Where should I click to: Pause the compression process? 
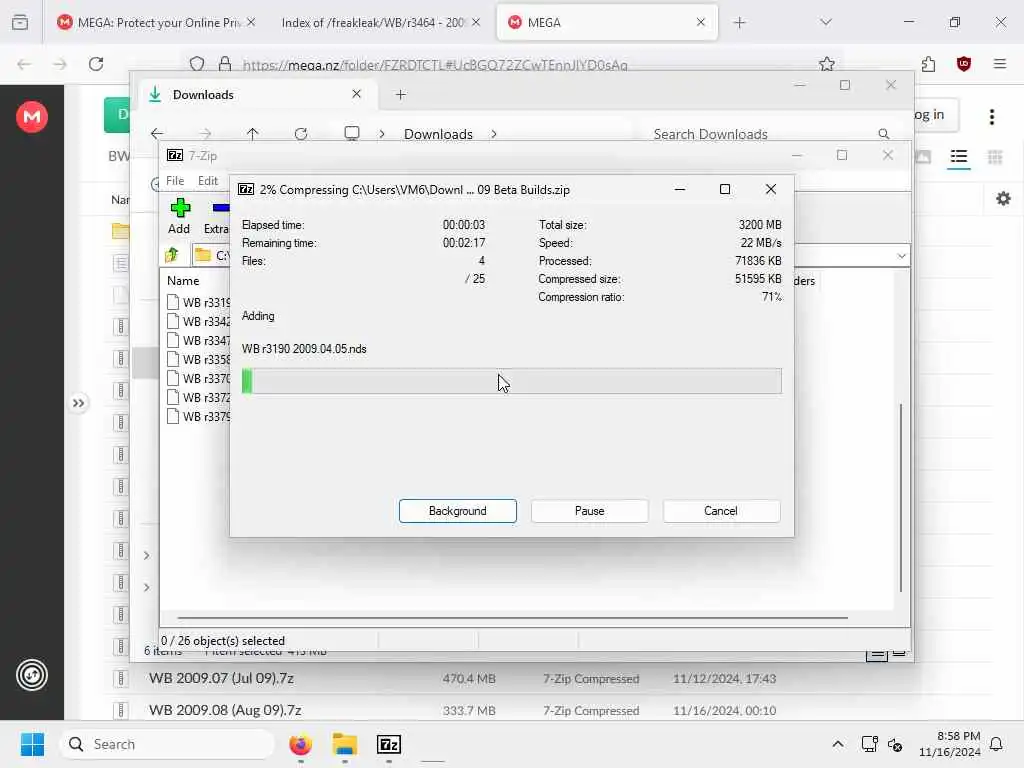[x=589, y=511]
